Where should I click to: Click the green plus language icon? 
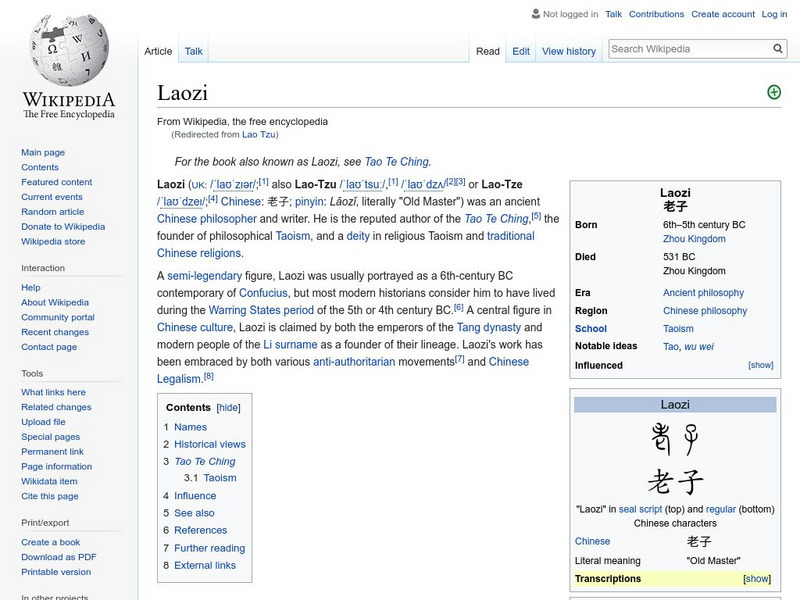coord(771,91)
